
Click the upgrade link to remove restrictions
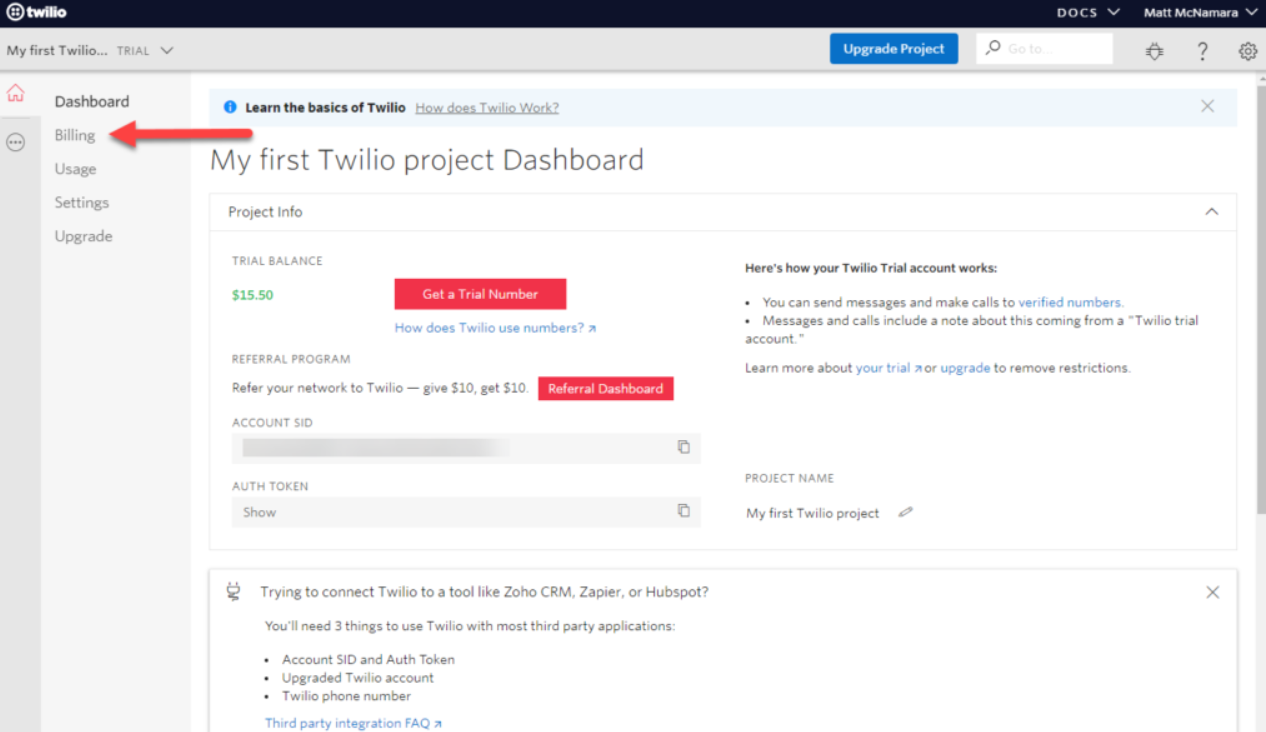point(965,368)
